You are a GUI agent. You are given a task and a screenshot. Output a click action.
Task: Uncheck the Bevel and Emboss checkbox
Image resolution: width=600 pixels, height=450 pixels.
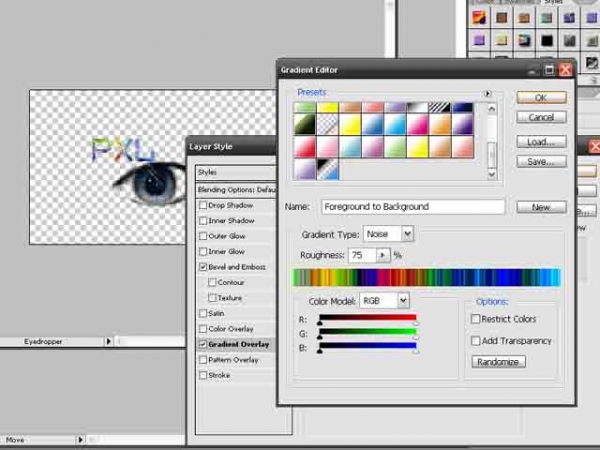coord(203,267)
